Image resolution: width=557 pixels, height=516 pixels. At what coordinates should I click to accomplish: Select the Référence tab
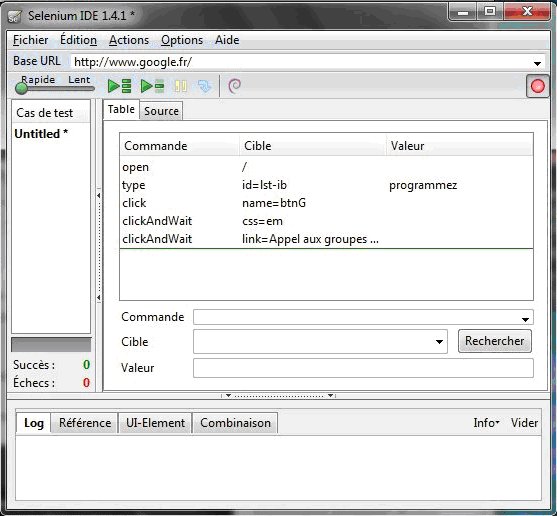(x=85, y=423)
